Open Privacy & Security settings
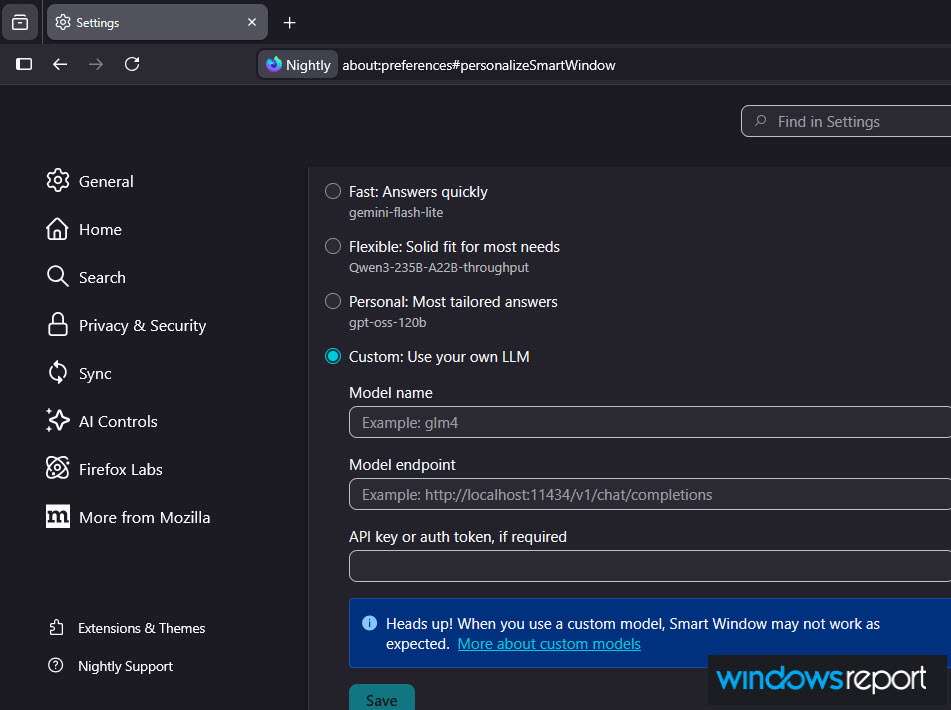The image size is (951, 710). pos(126,325)
